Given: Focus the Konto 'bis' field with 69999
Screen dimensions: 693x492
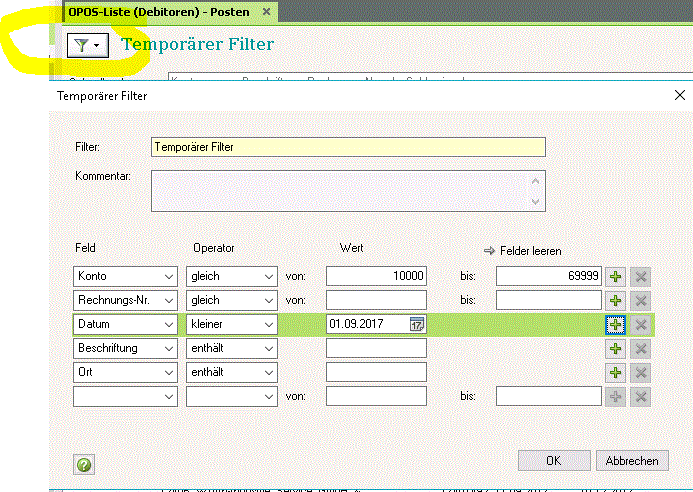Looking at the screenshot, I should [x=548, y=276].
